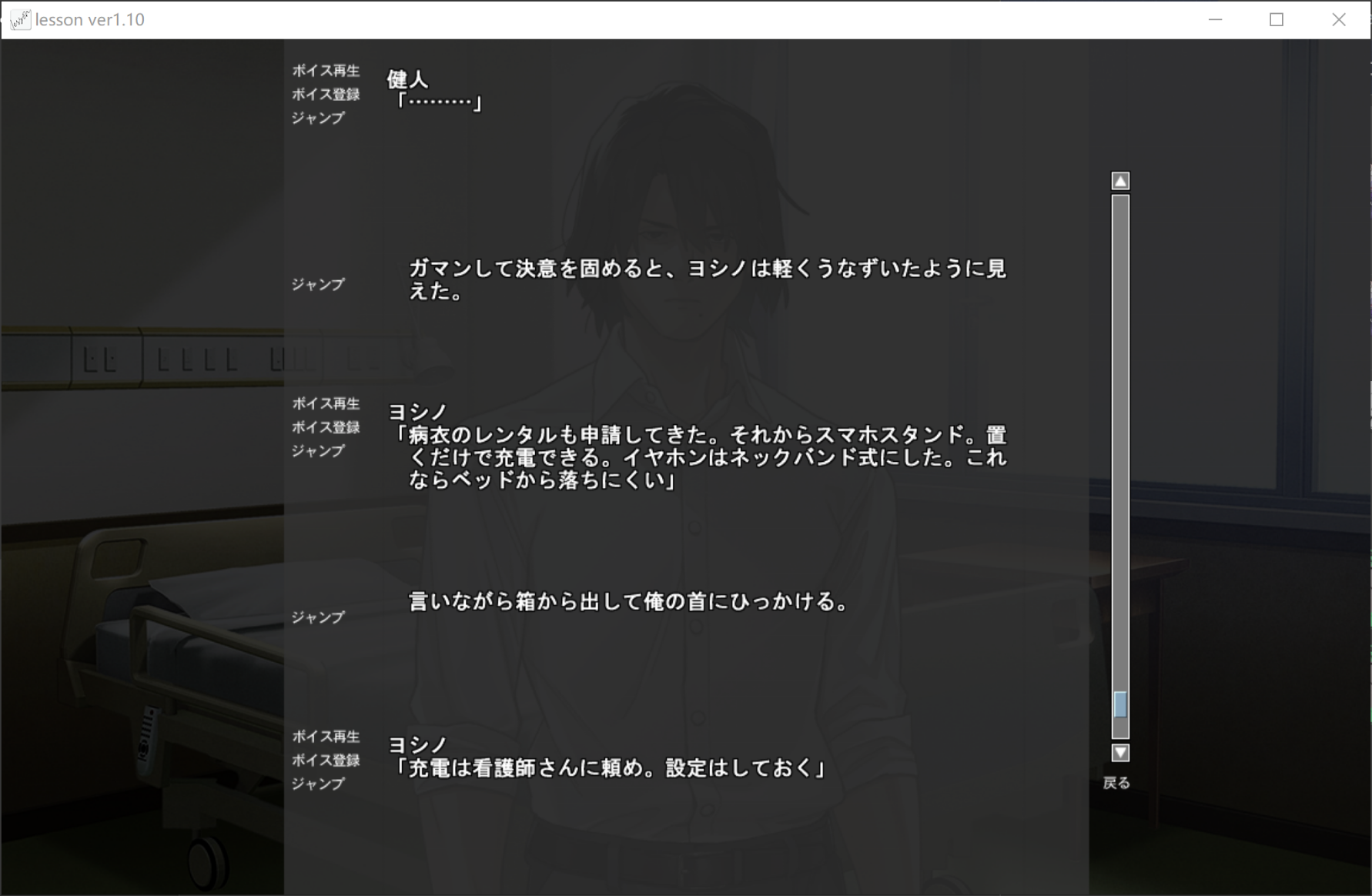This screenshot has width=1372, height=896.
Task: Jump to the 言いながら箱から narration line
Action: click(318, 617)
